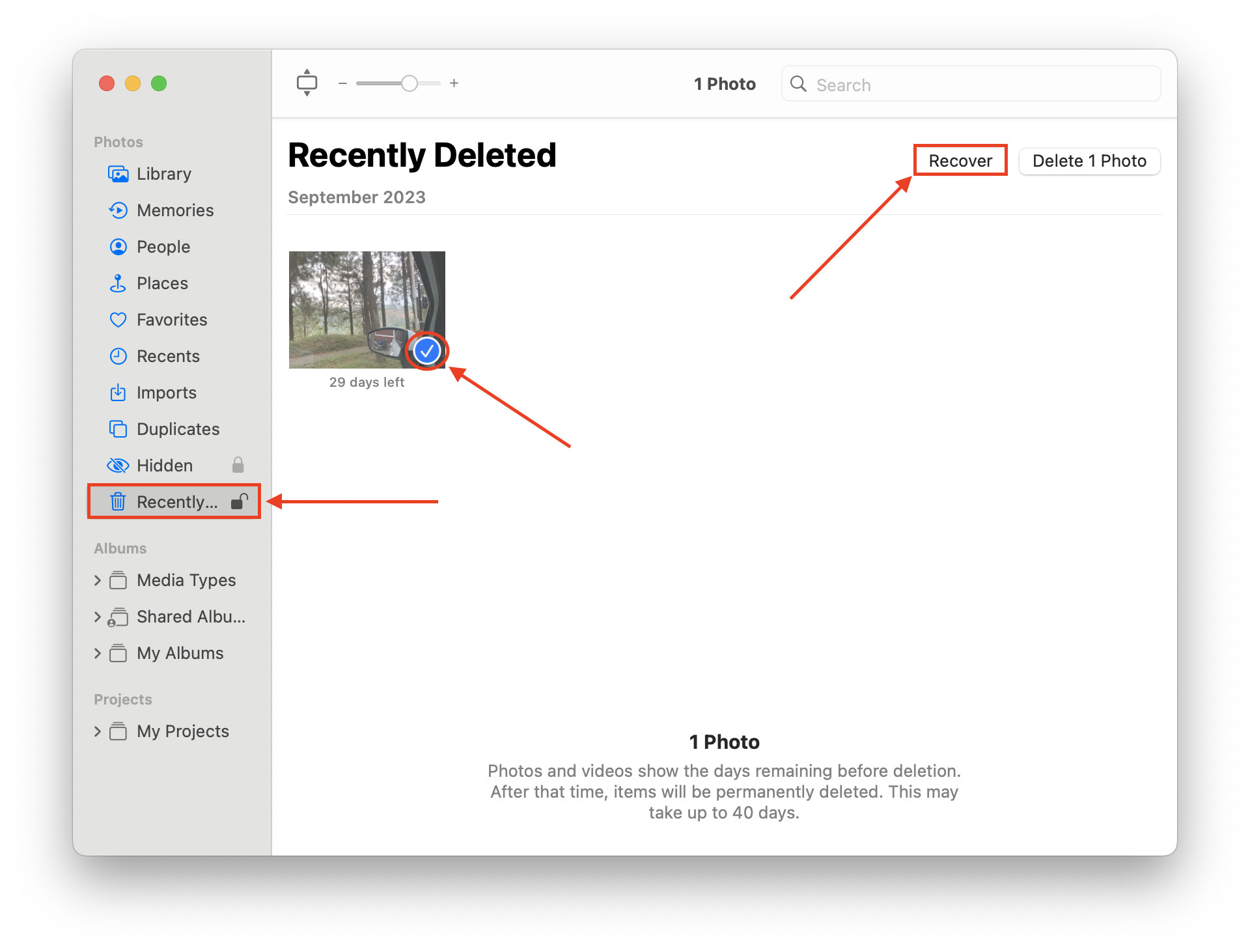Expand the Media Types album group
The height and width of the screenshot is (952, 1250).
97,579
